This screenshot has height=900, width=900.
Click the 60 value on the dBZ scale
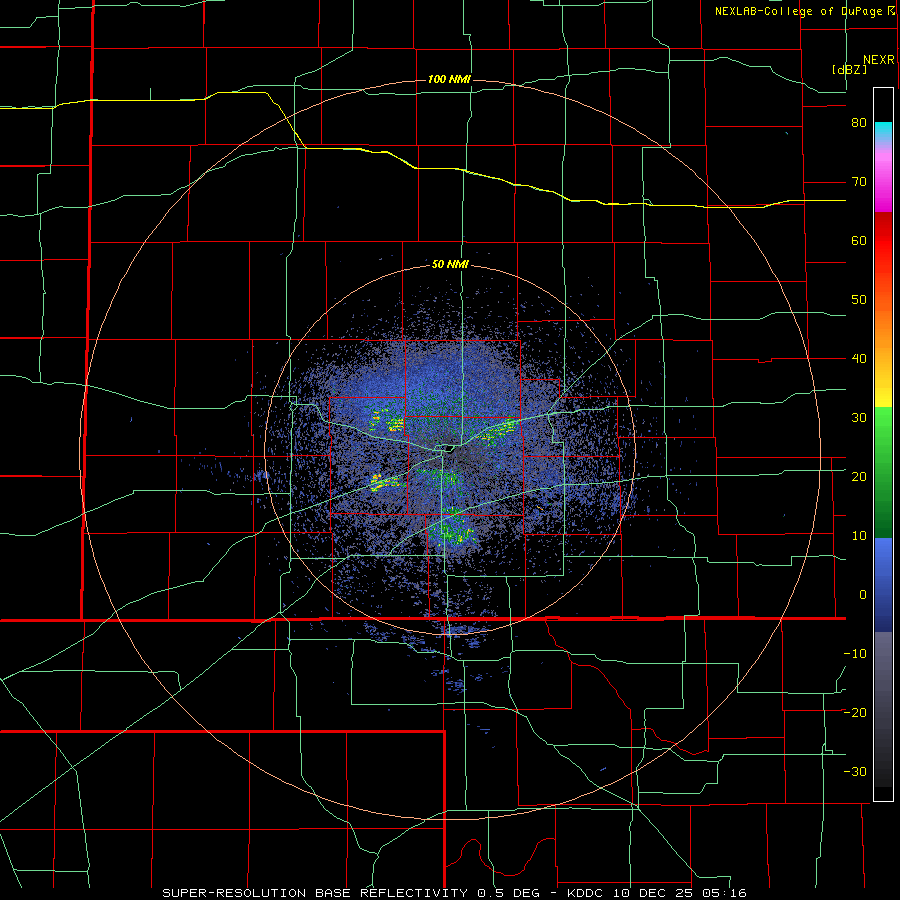pos(859,240)
